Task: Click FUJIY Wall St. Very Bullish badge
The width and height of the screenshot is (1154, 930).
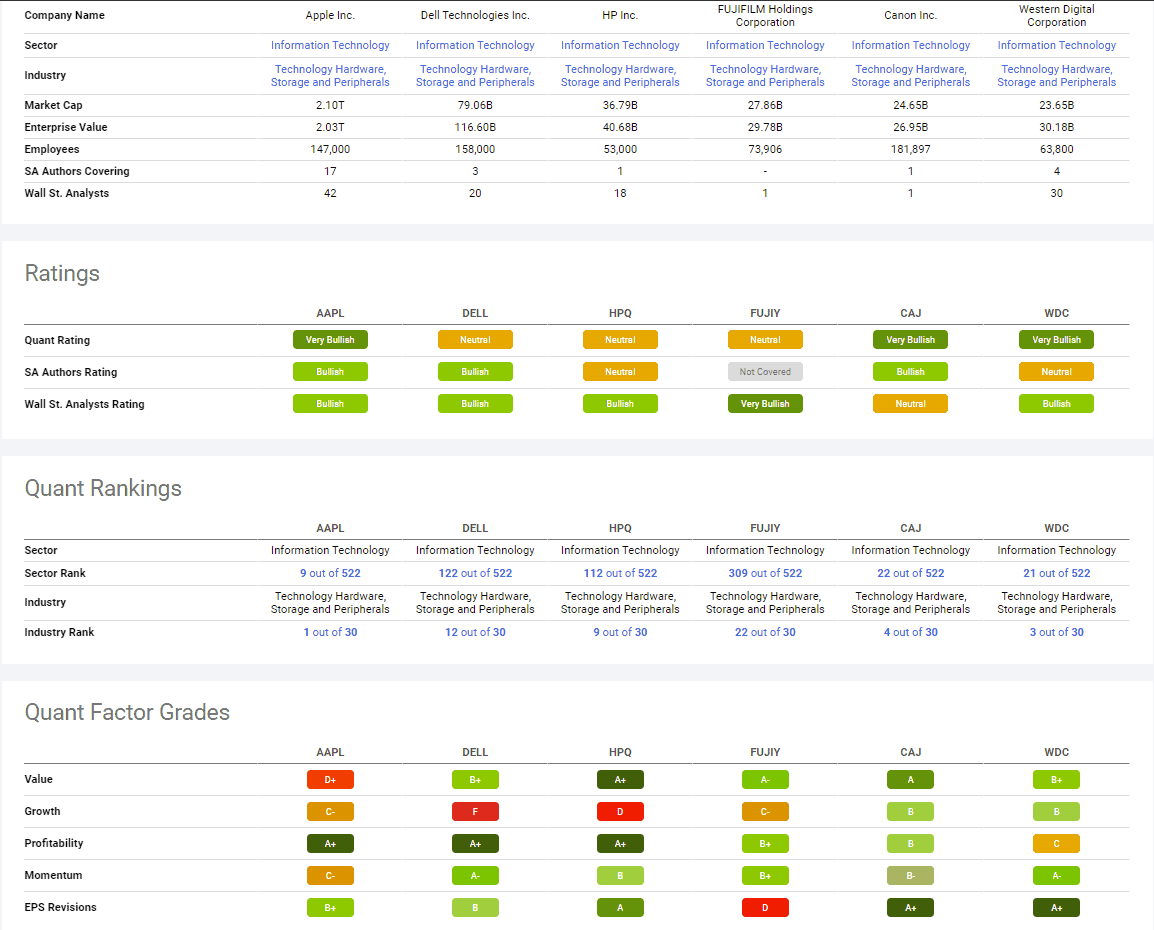Action: [x=765, y=404]
